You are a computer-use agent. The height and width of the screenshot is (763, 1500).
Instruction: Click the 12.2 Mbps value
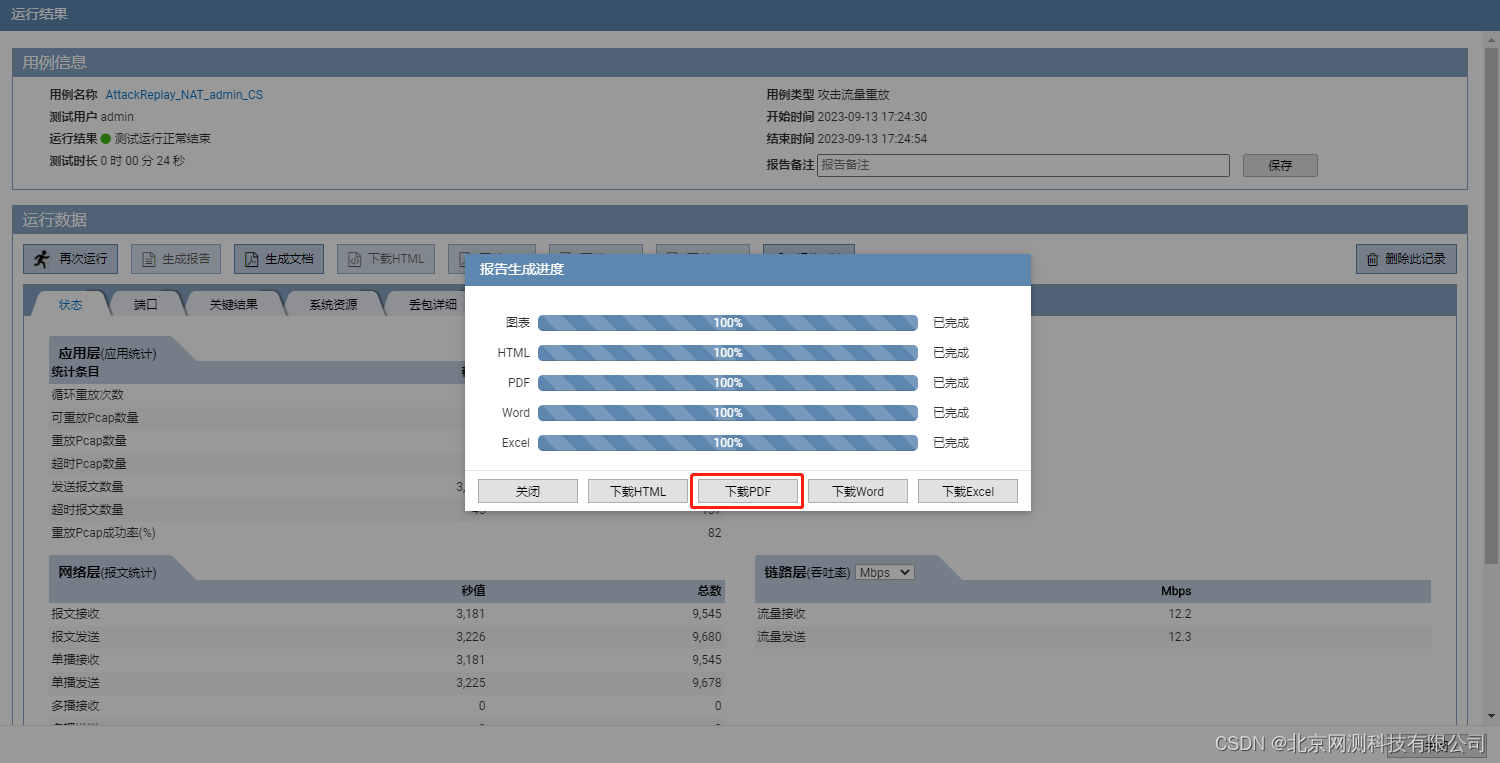pos(1180,614)
